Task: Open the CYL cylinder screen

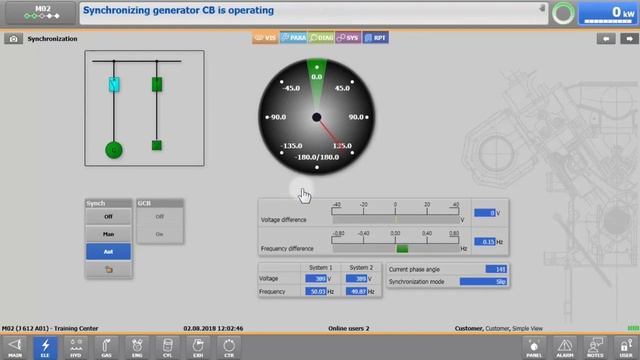Action: tap(167, 348)
